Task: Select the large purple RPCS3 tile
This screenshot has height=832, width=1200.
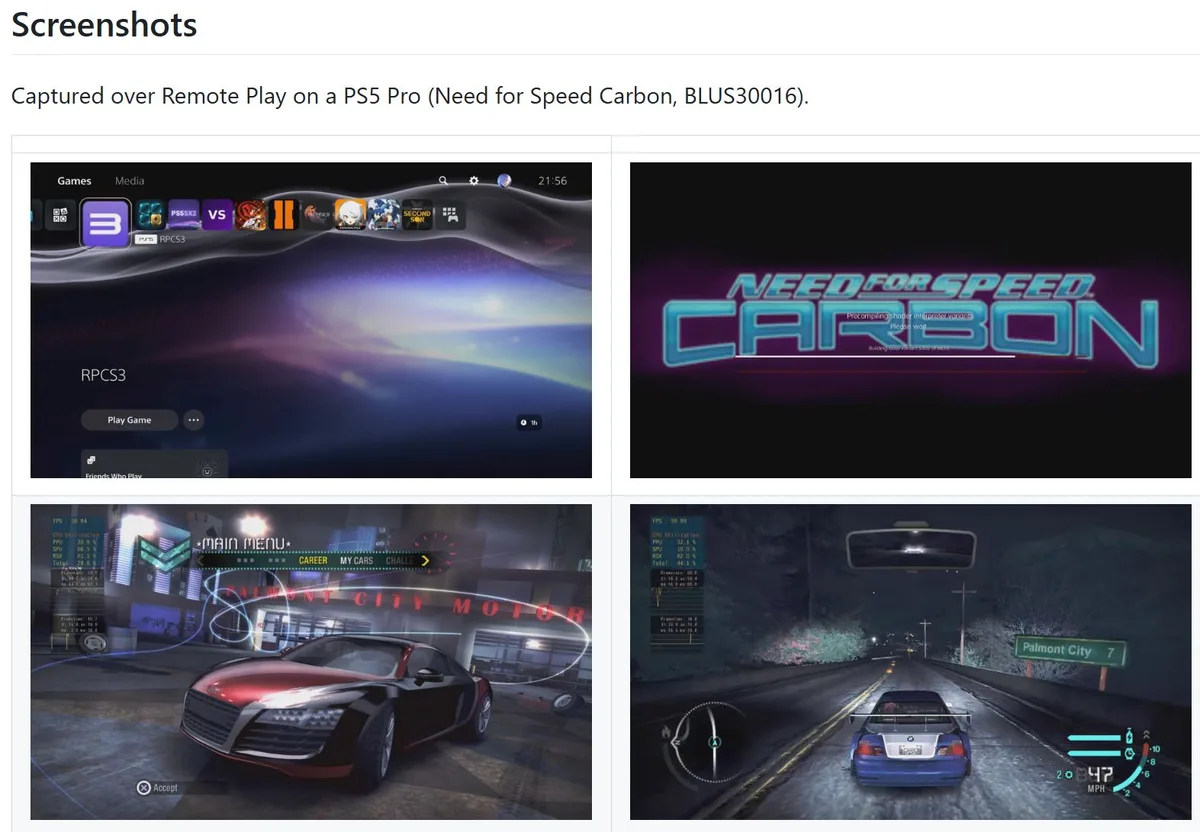Action: [106, 222]
